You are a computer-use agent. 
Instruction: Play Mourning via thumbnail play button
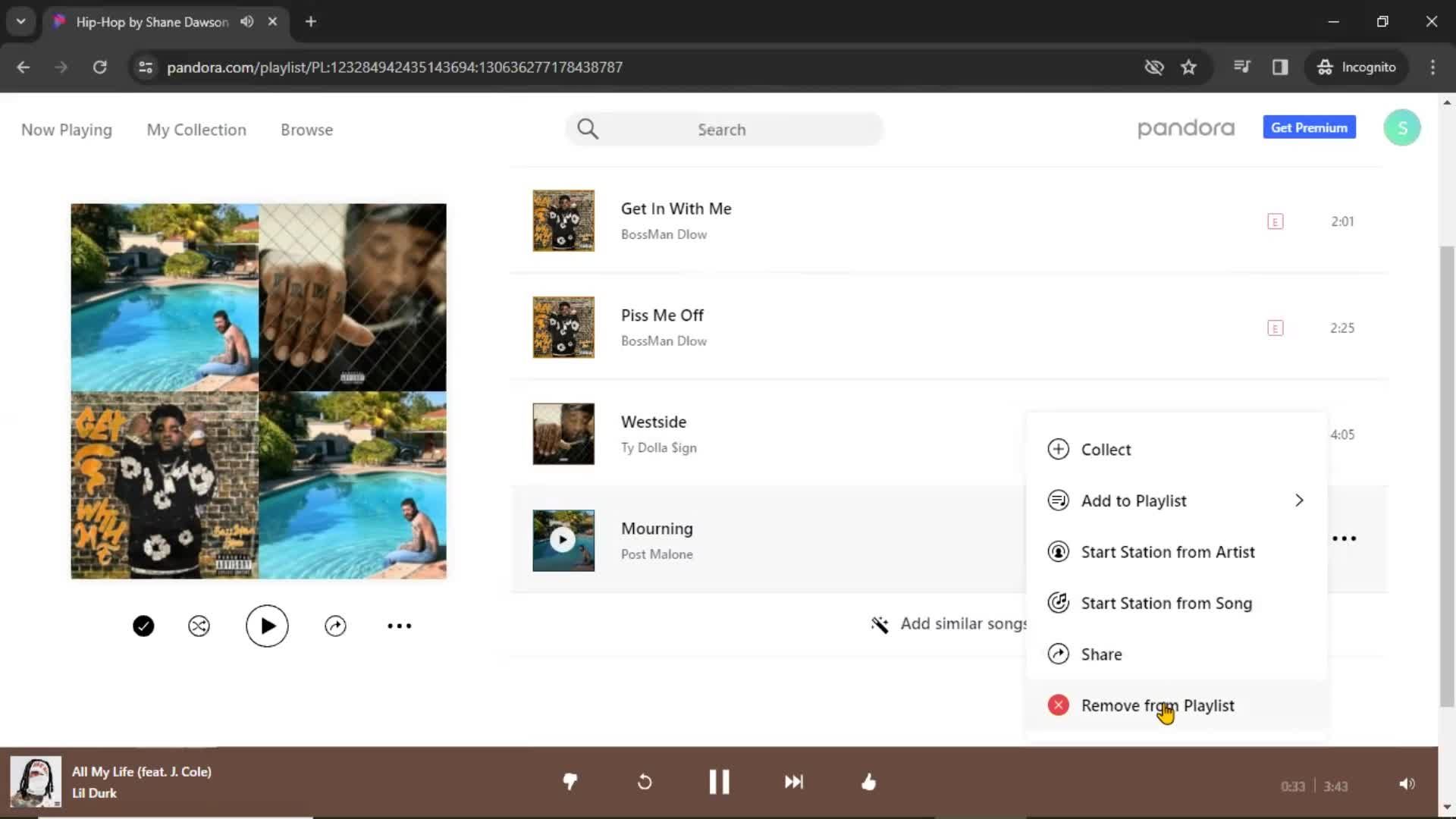[x=563, y=540]
